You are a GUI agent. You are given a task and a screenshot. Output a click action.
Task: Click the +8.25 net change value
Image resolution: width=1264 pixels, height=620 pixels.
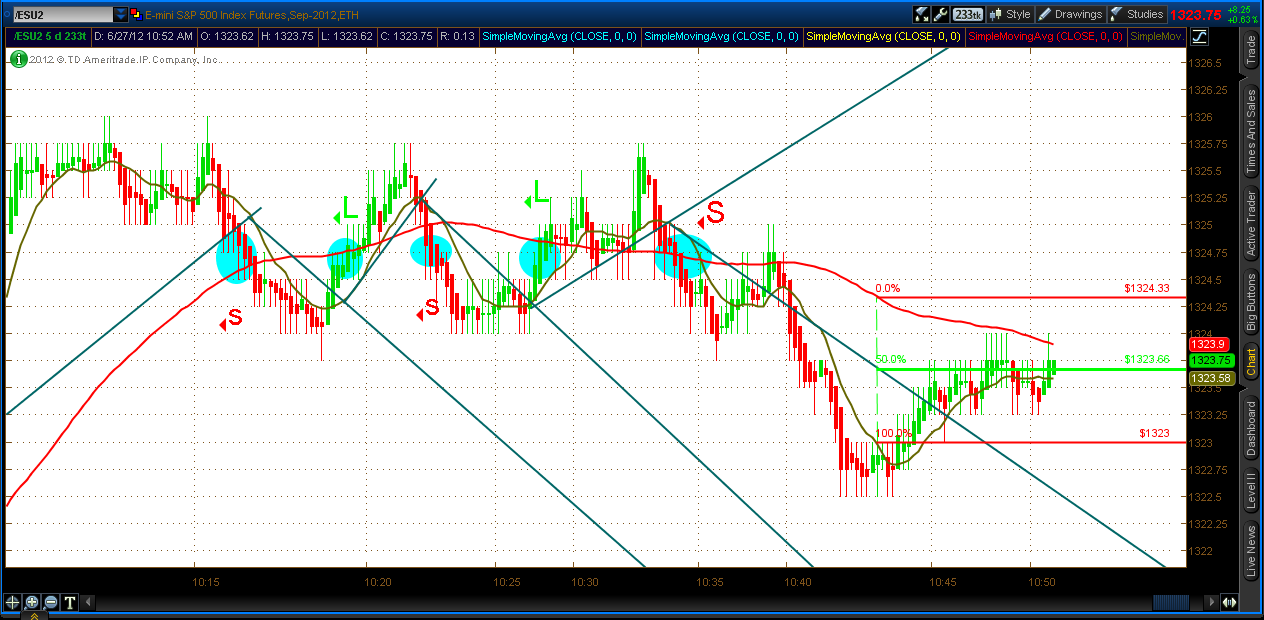(x=1240, y=9)
